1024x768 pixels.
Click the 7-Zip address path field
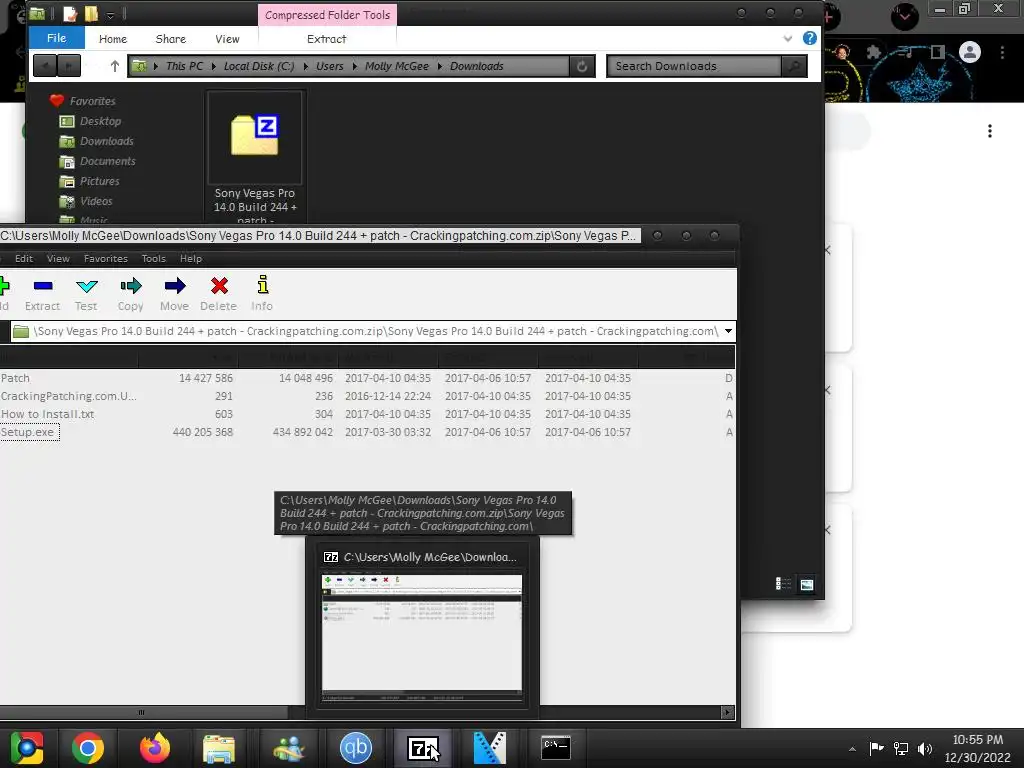point(374,331)
